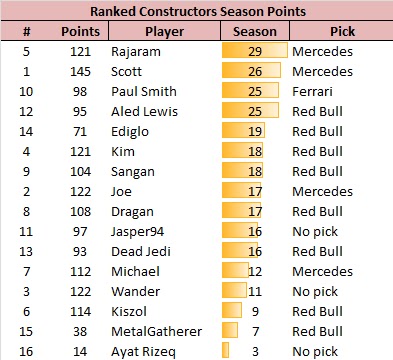
Task: Select the Points column header
Action: pos(80,31)
